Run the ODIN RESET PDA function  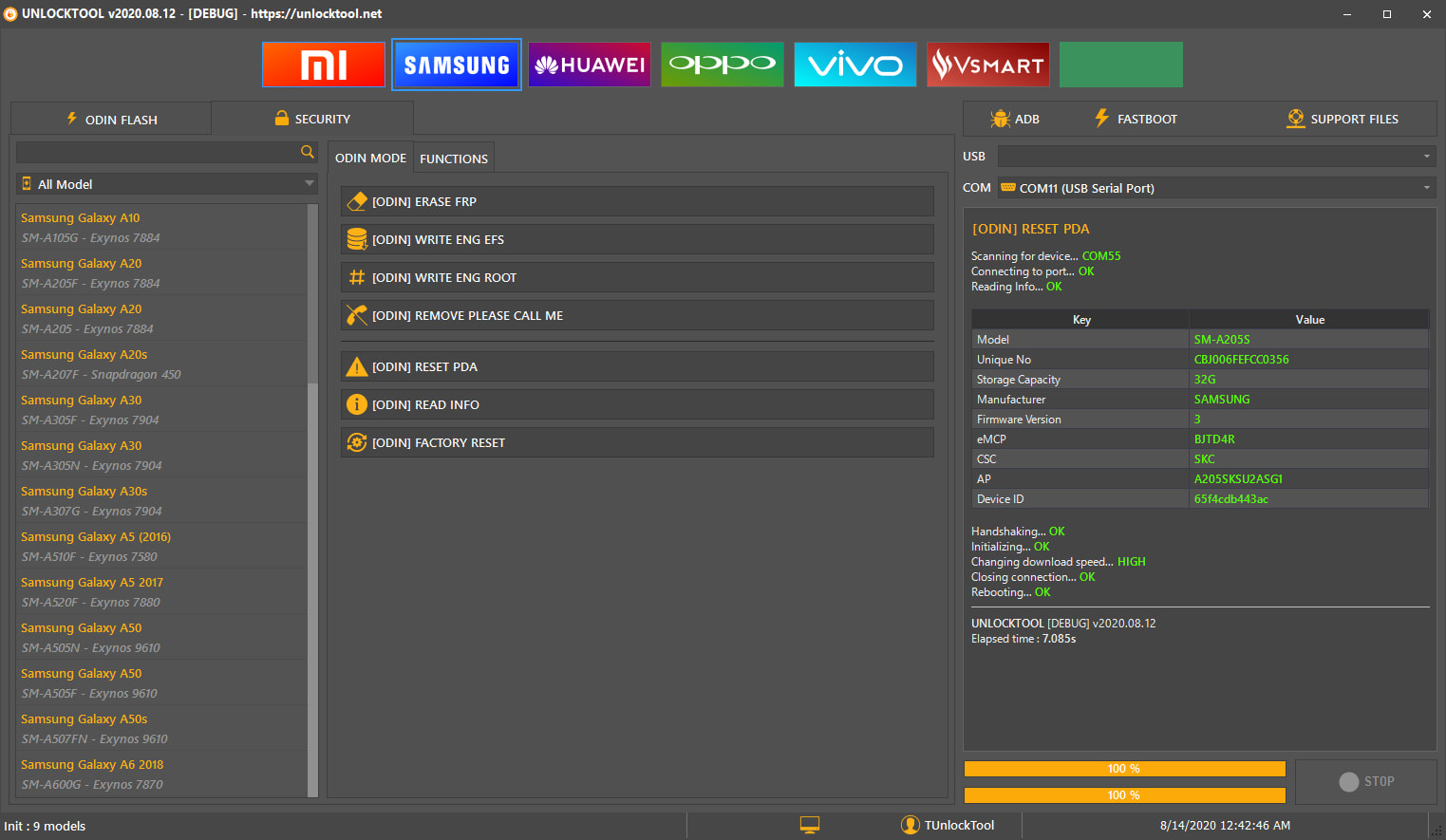[637, 366]
